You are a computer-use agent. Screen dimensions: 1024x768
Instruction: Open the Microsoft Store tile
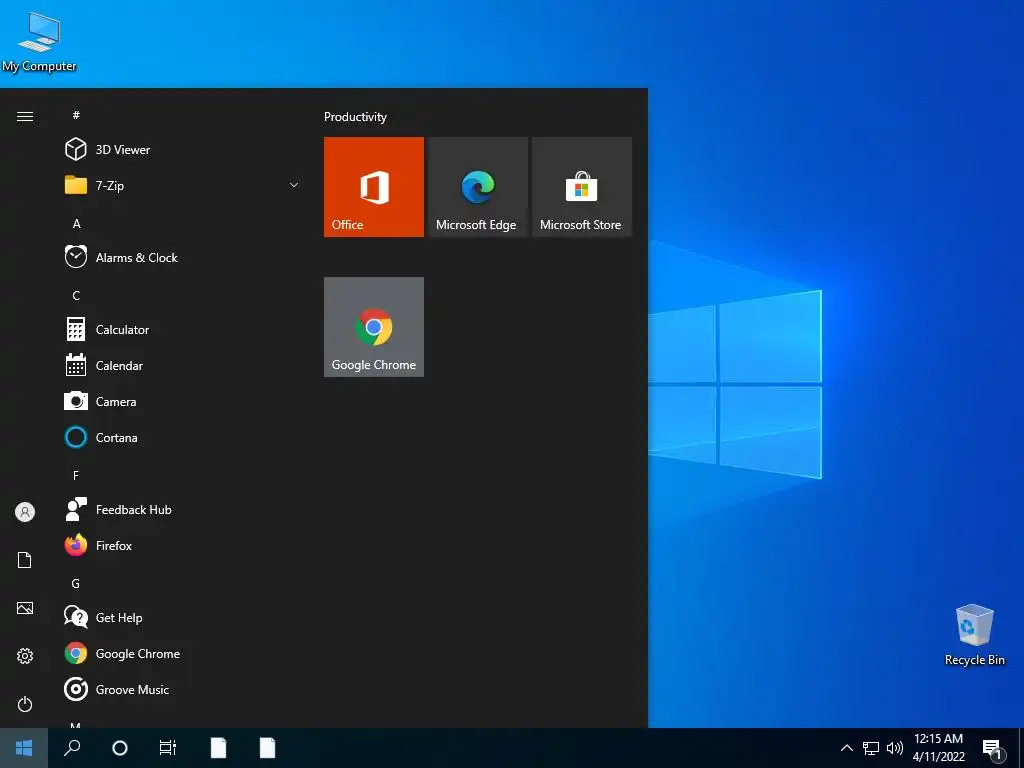[x=582, y=187]
